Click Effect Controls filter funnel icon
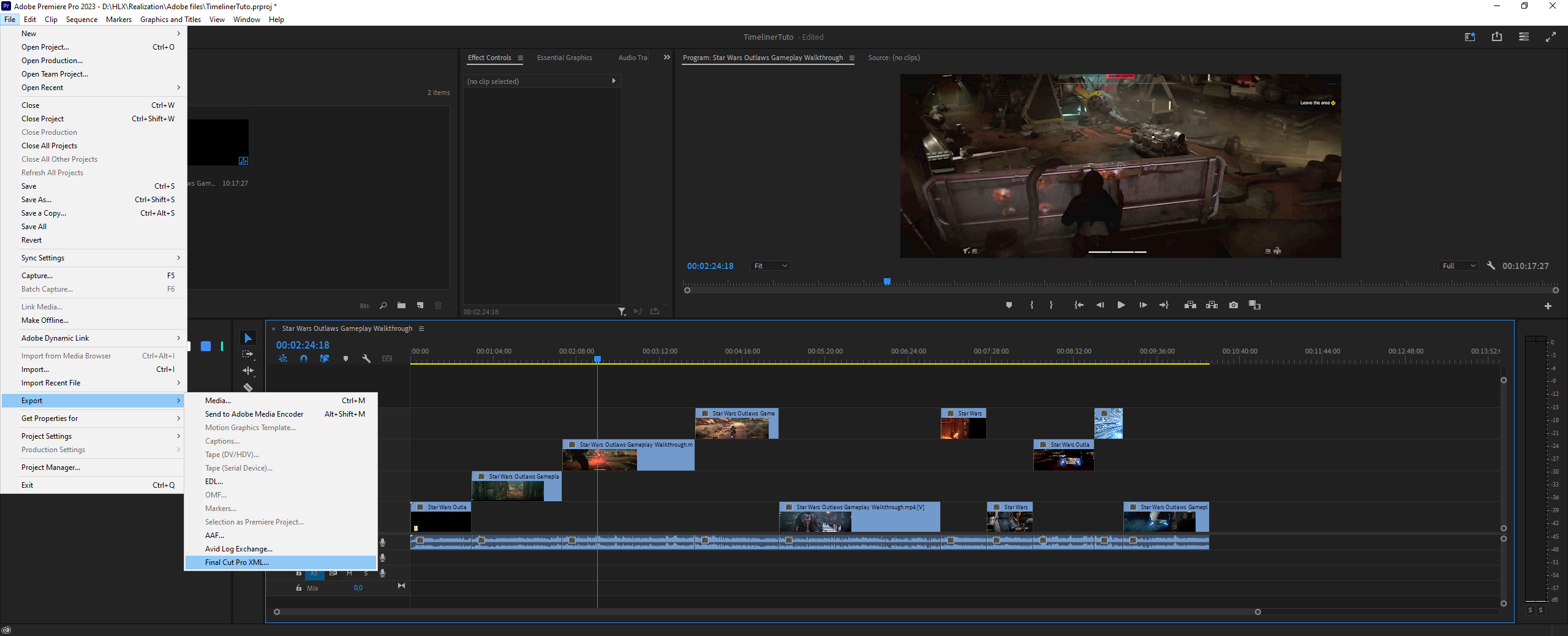 [622, 311]
